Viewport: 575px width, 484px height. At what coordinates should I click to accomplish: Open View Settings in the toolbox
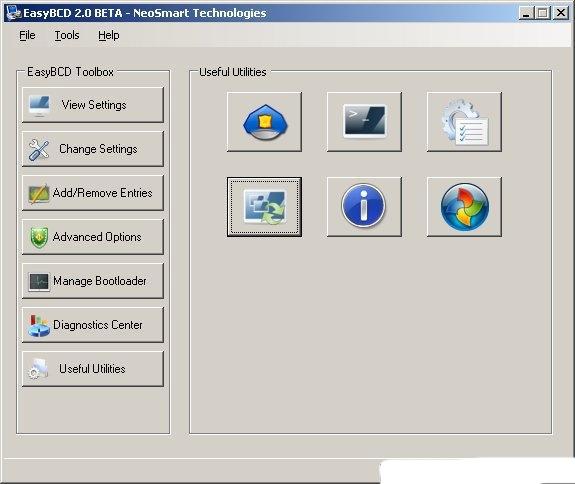click(93, 105)
